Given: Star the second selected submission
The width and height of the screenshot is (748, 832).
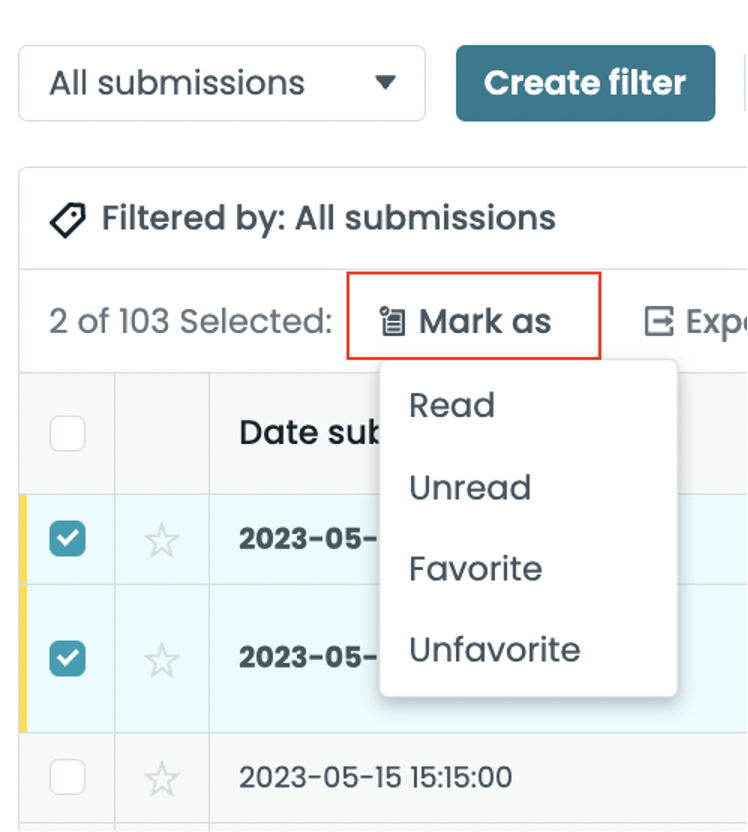Looking at the screenshot, I should (161, 658).
